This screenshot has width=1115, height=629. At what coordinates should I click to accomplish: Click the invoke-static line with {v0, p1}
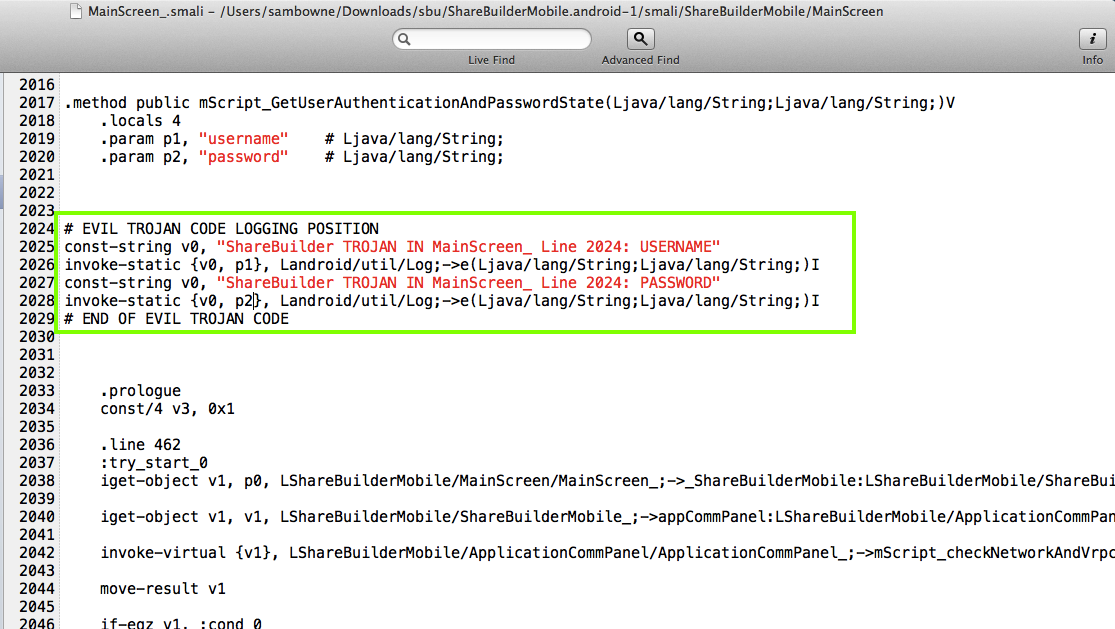[x=442, y=265]
